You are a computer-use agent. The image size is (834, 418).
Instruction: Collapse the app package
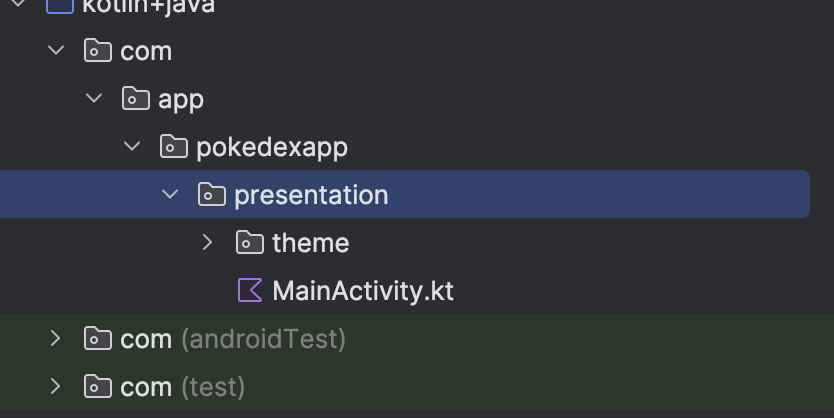pos(94,99)
